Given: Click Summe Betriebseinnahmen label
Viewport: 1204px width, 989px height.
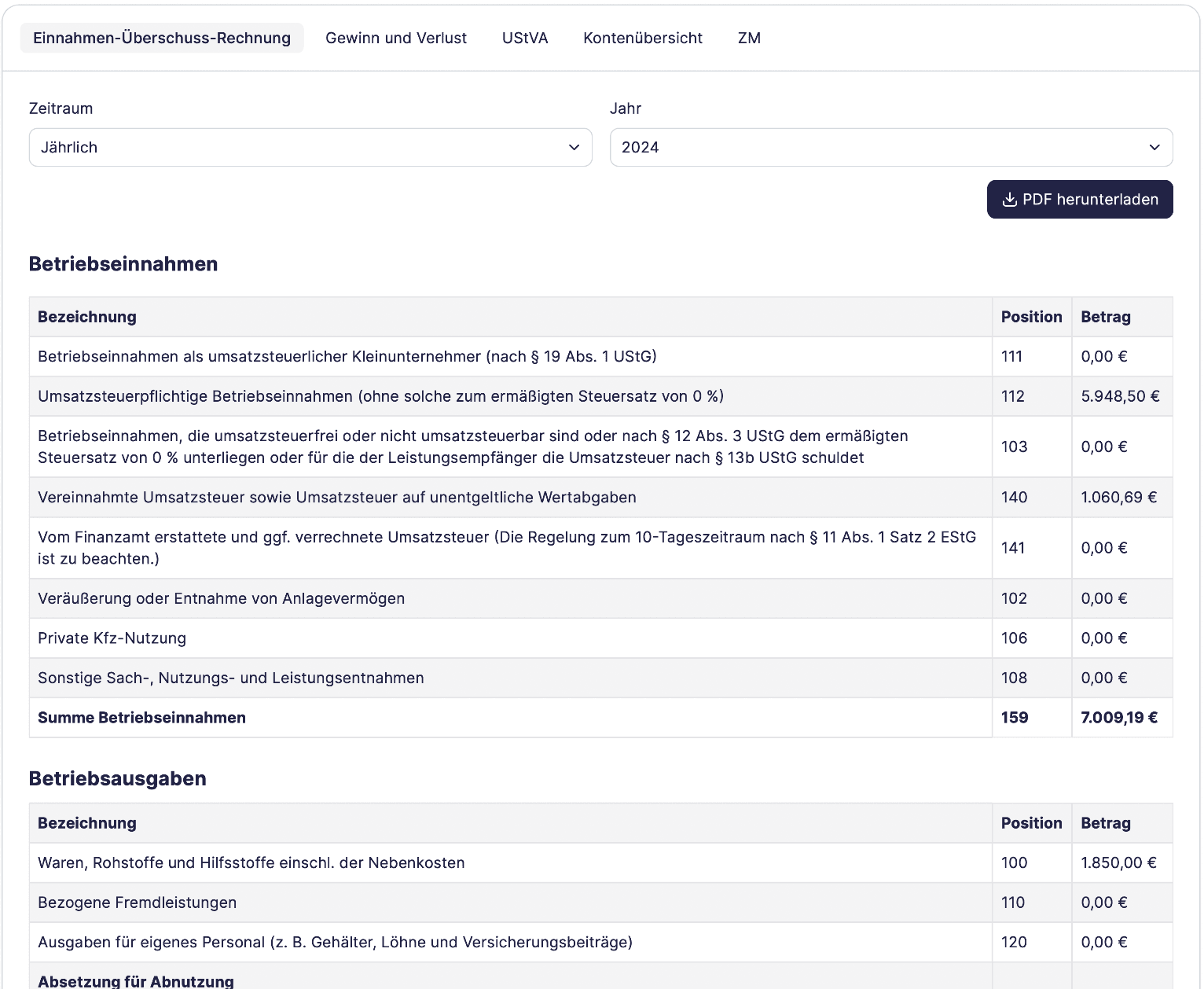Looking at the screenshot, I should 141,718.
